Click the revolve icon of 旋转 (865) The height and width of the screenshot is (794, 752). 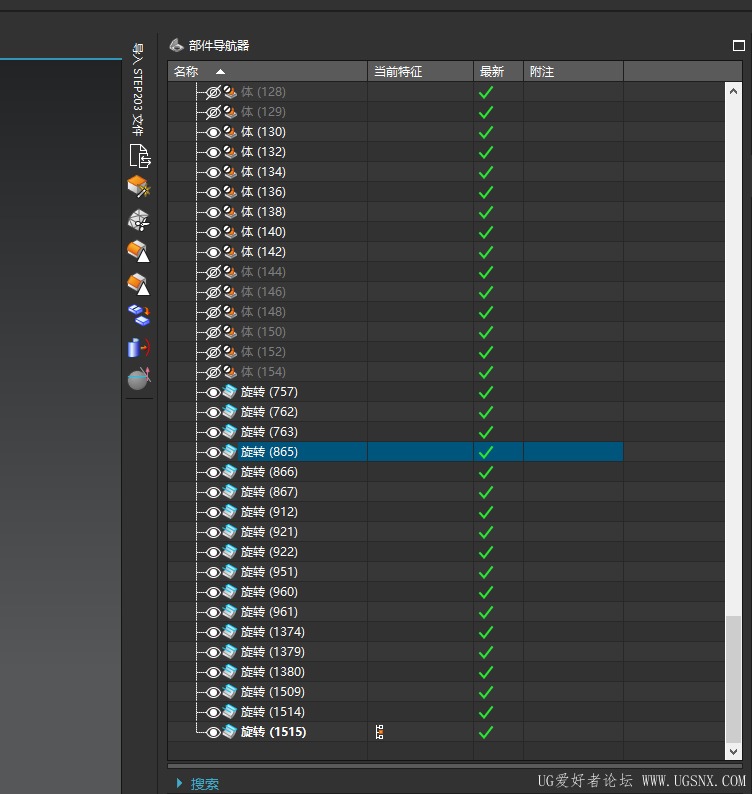click(230, 452)
